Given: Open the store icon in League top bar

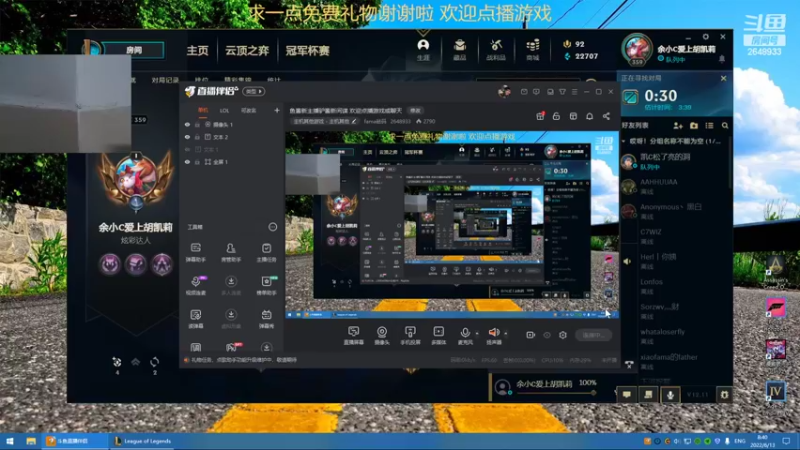Looking at the screenshot, I should click(x=533, y=49).
